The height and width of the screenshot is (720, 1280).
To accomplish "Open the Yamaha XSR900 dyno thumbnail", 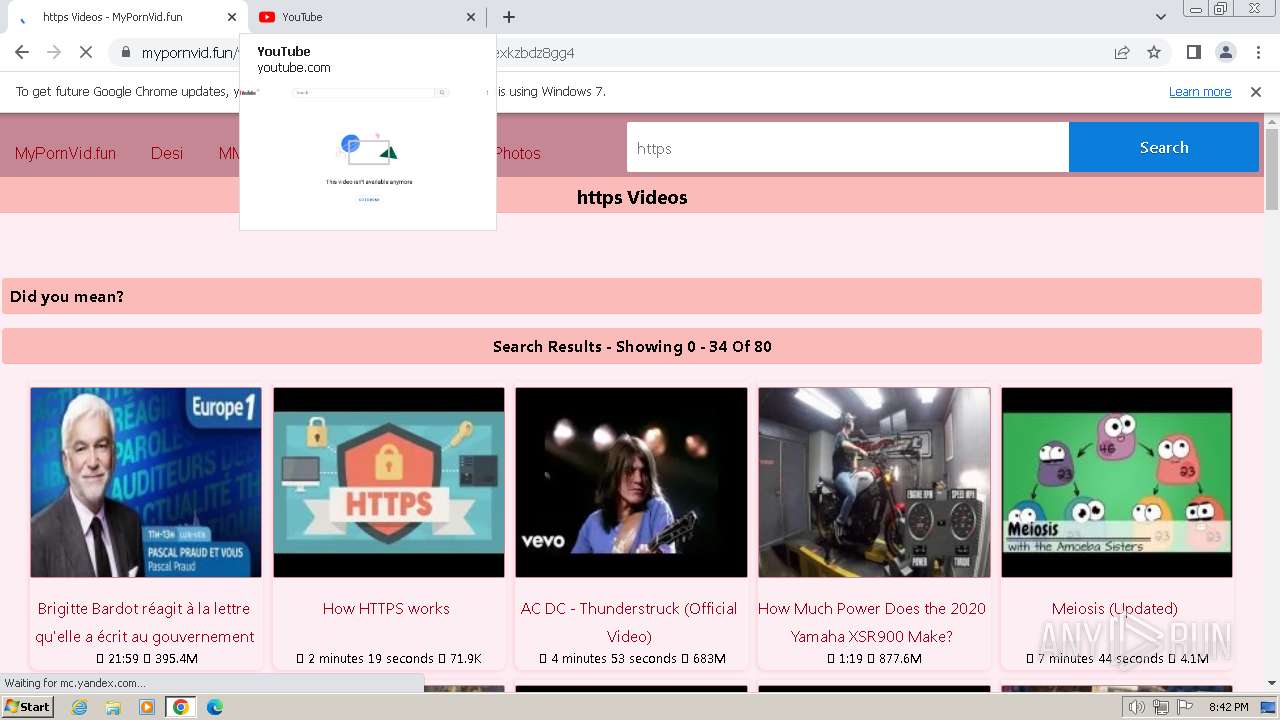I will (874, 482).
